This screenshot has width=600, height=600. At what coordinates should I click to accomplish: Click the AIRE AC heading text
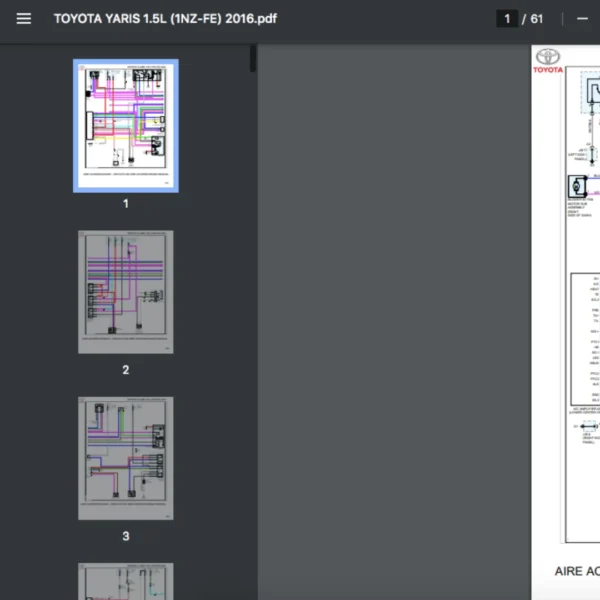coord(577,572)
